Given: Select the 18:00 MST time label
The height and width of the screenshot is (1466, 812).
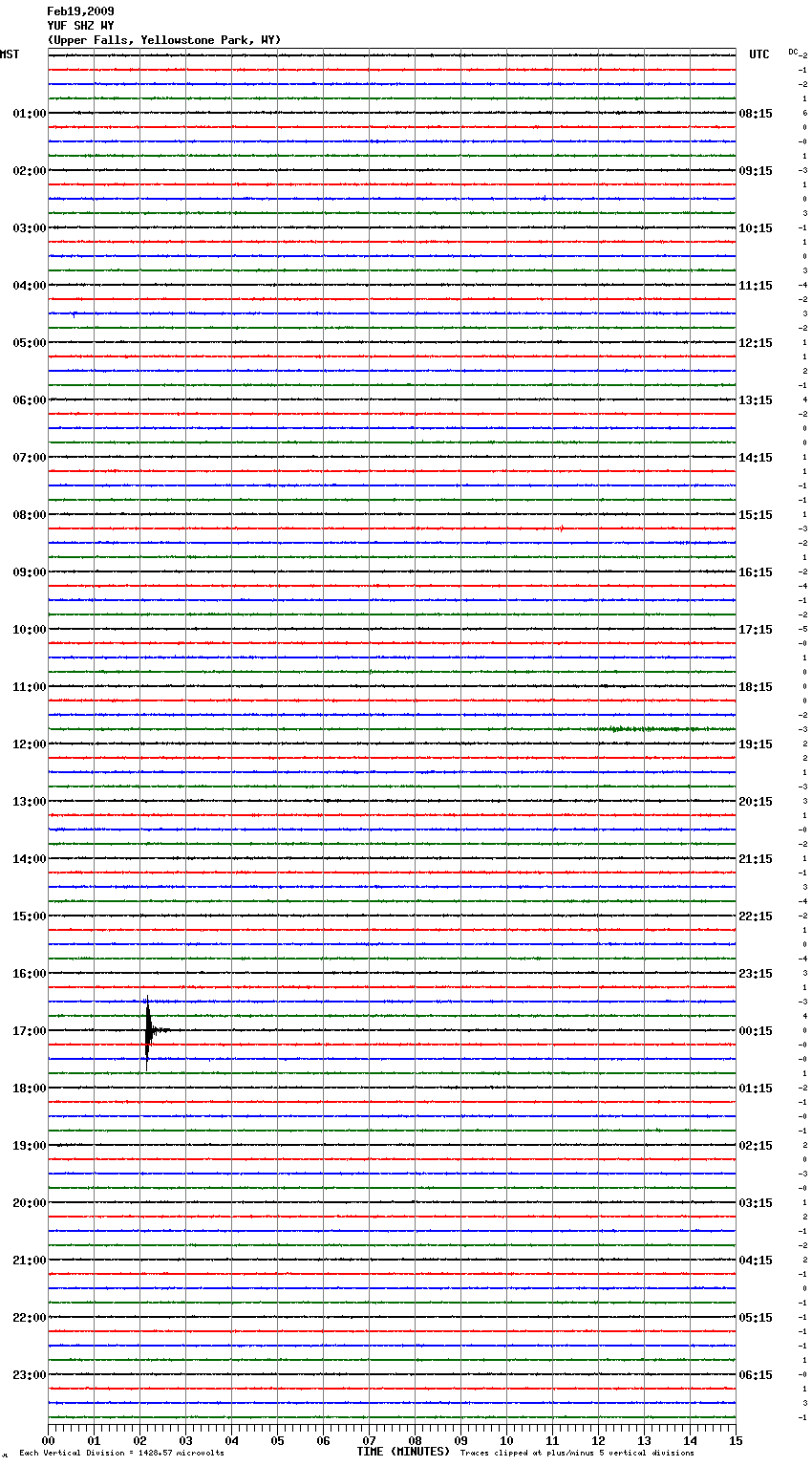Looking at the screenshot, I should click(x=29, y=1089).
